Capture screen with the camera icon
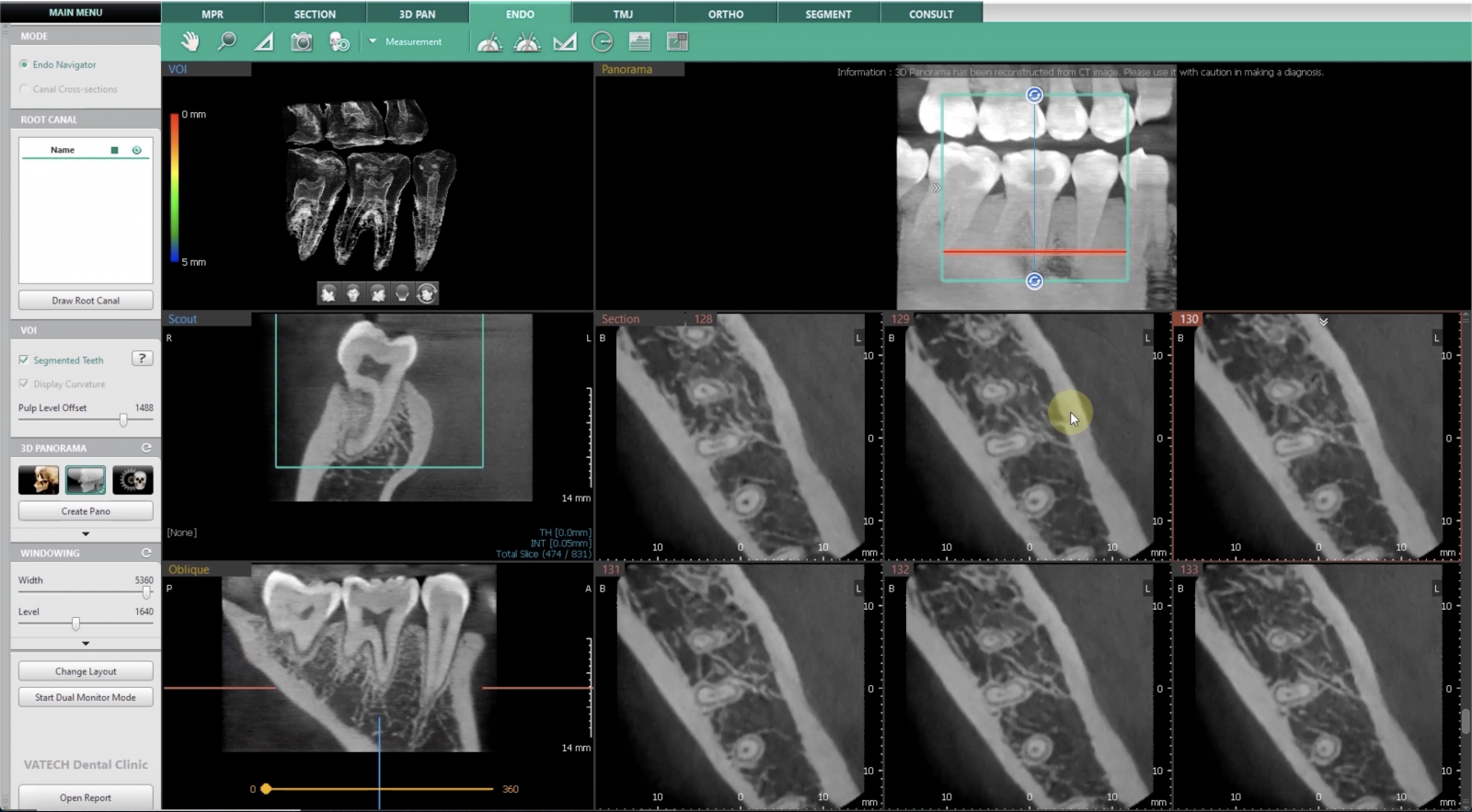Viewport: 1472px width, 812px height. tap(302, 41)
